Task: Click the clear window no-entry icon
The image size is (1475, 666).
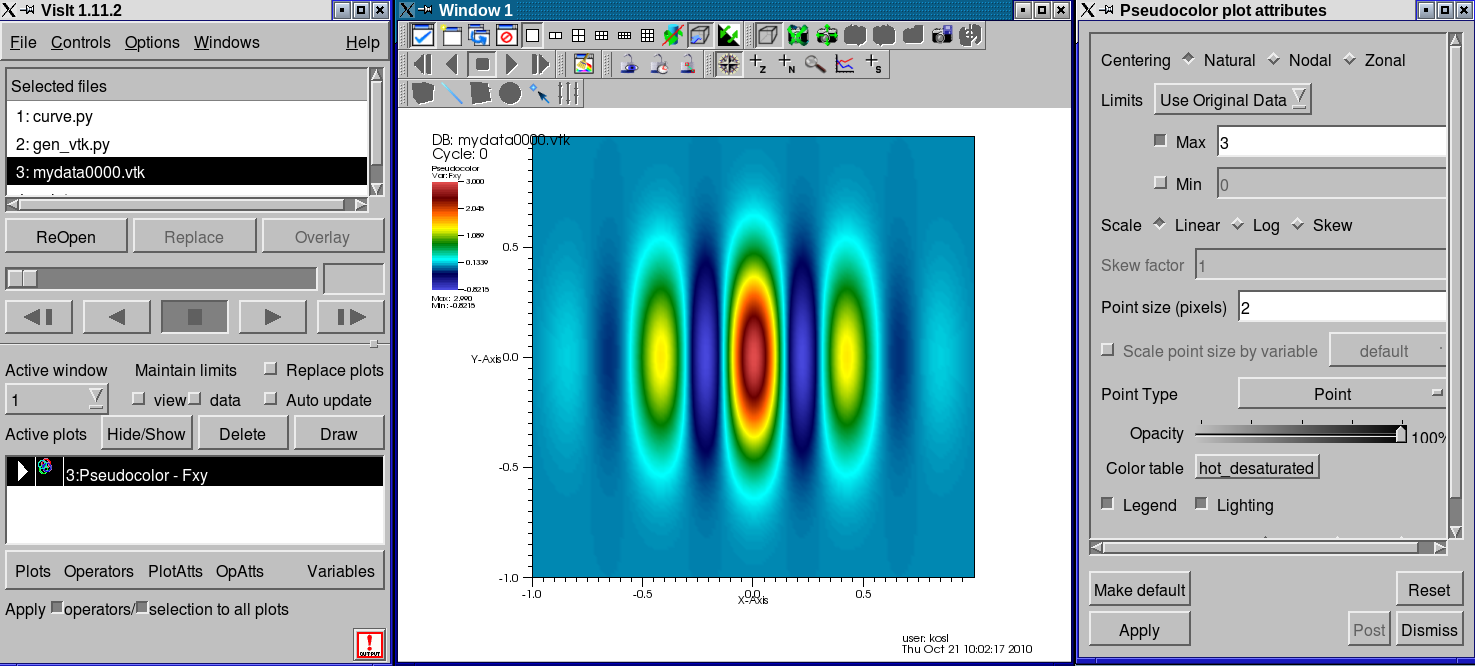Action: click(x=506, y=37)
